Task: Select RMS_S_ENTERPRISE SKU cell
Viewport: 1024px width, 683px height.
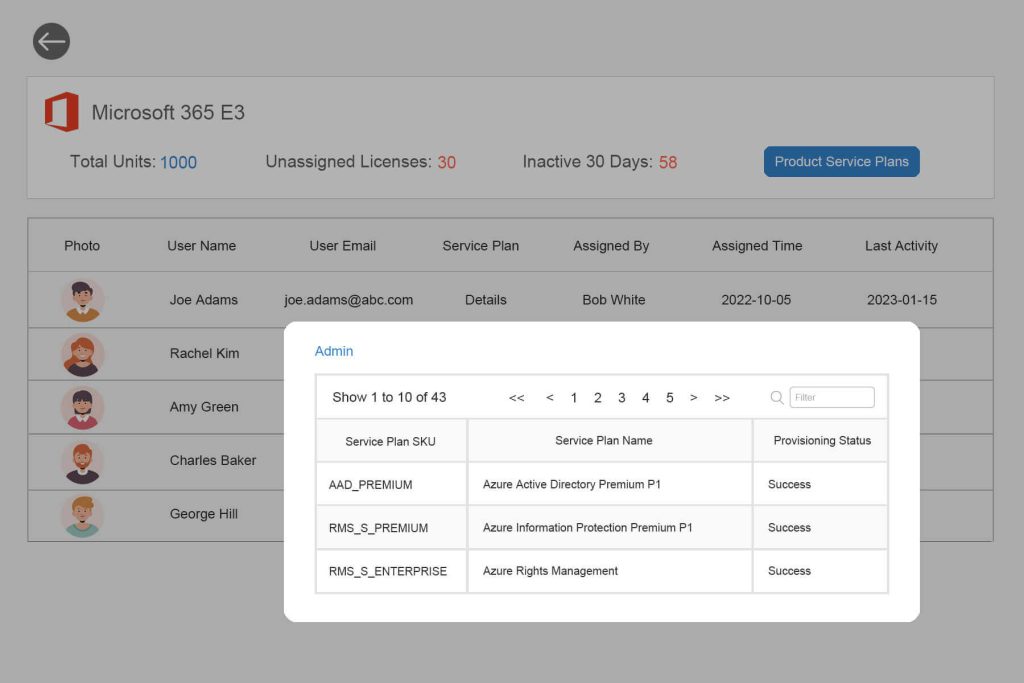Action: 391,571
